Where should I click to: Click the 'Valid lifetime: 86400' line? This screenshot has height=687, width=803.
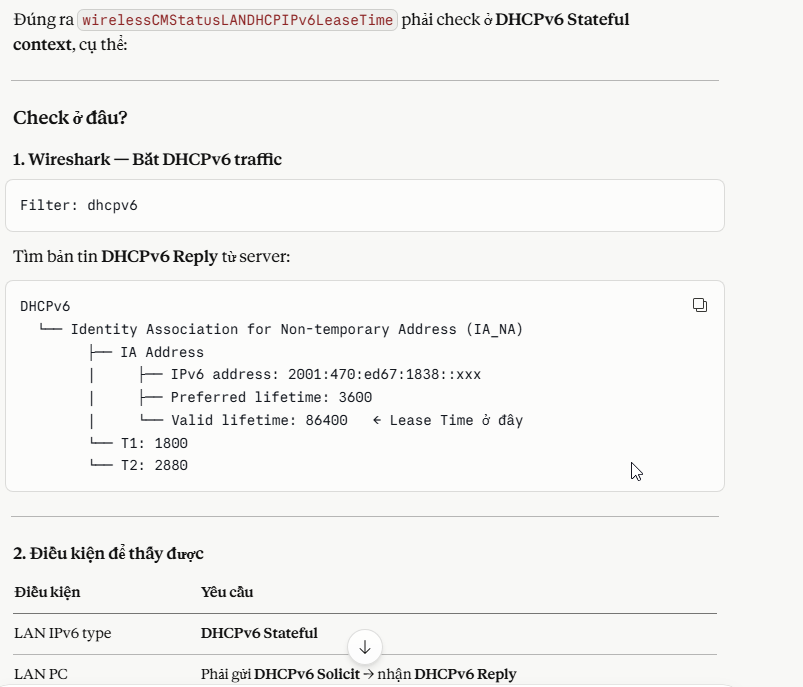tap(259, 420)
